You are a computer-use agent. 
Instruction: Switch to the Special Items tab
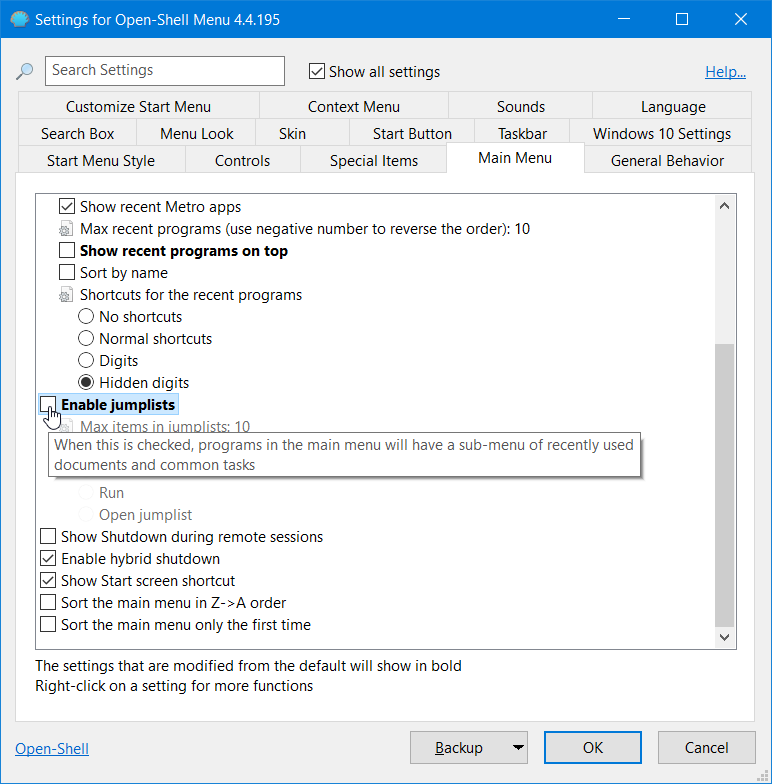374,160
